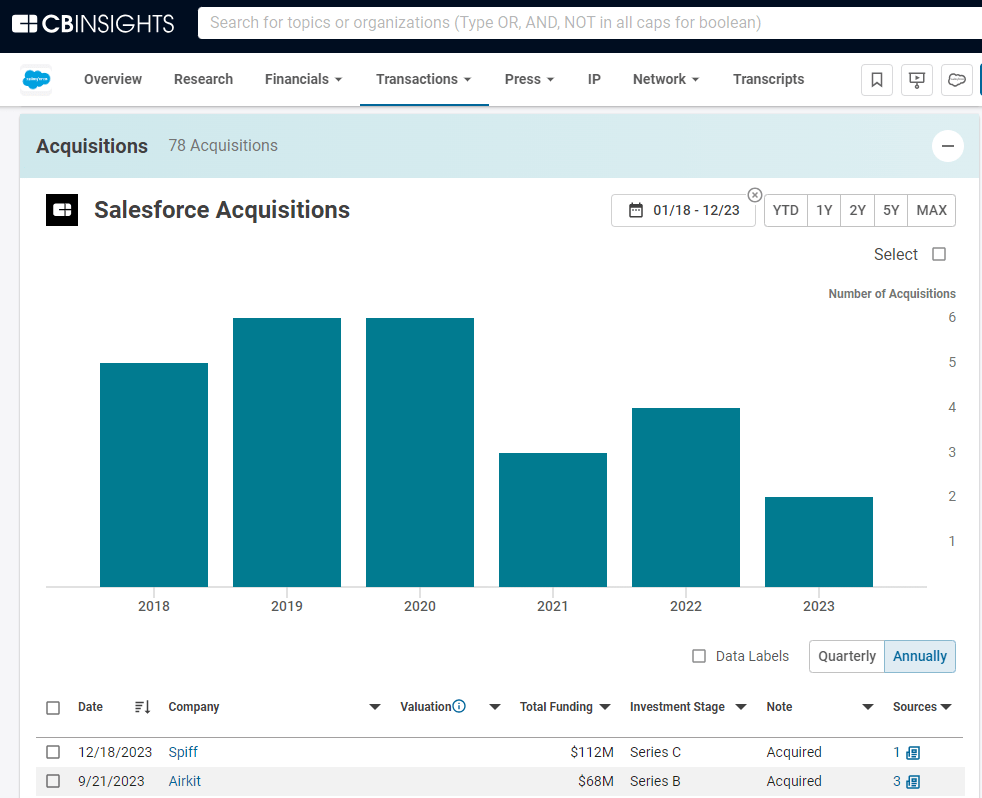Open the Airkit company link
The width and height of the screenshot is (982, 798).
coord(185,781)
